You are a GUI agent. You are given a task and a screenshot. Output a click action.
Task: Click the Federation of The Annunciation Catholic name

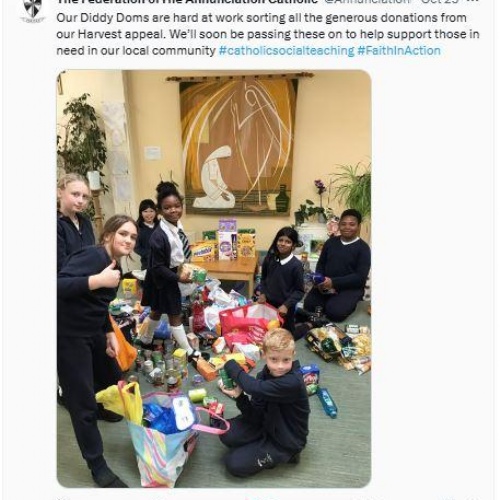[x=187, y=2]
